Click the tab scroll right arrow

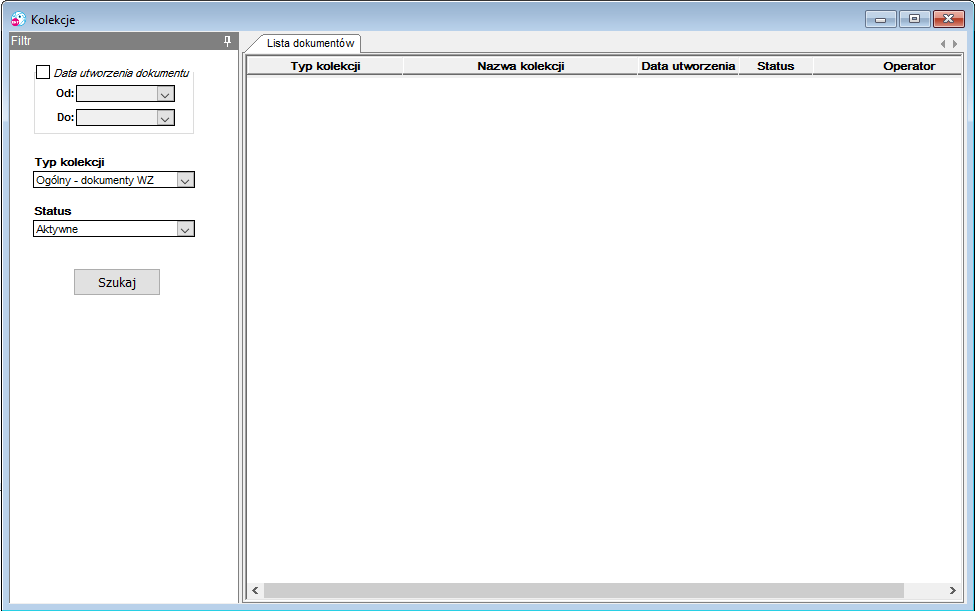[955, 44]
